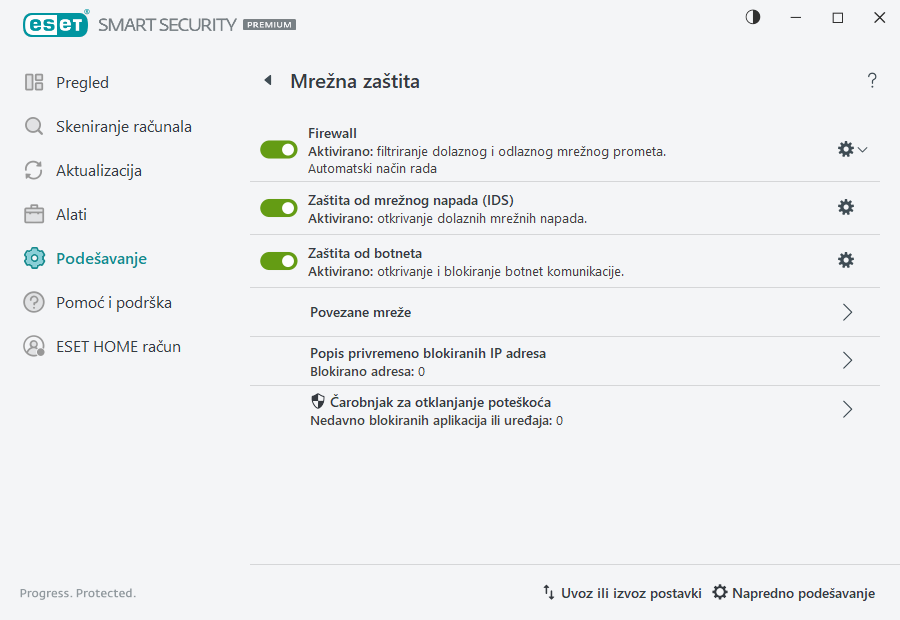Click Uvoz ili izvoz postavki
The width and height of the screenshot is (900, 620).
624,592
